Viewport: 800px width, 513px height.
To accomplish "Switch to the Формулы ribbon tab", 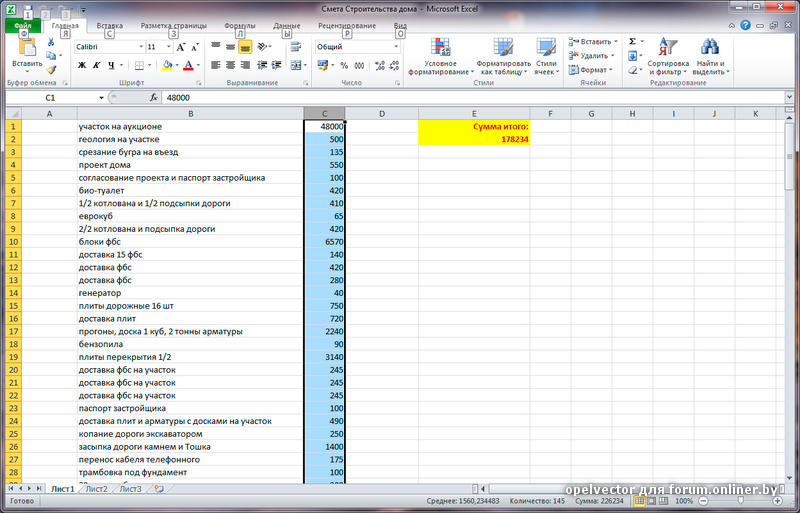I will tap(239, 24).
